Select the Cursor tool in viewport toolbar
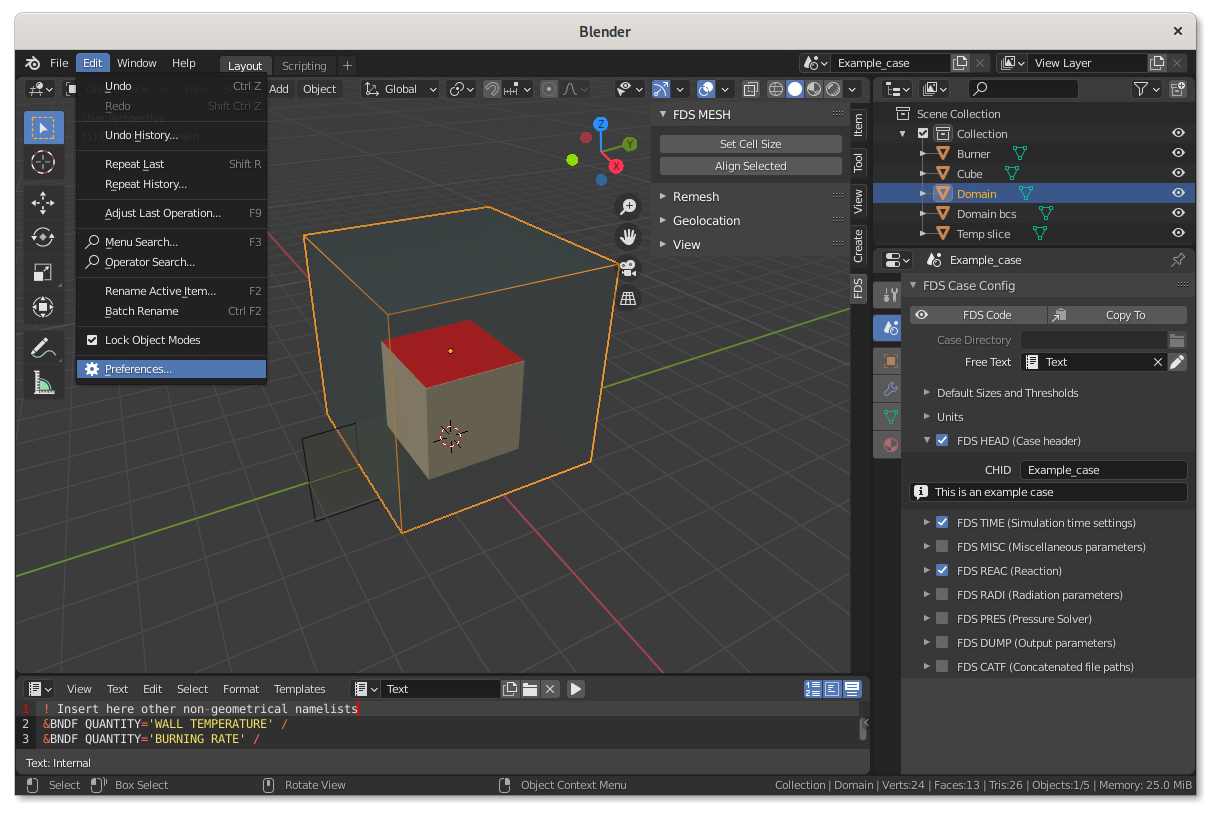The width and height of the screenshot is (1215, 814). coord(43,162)
